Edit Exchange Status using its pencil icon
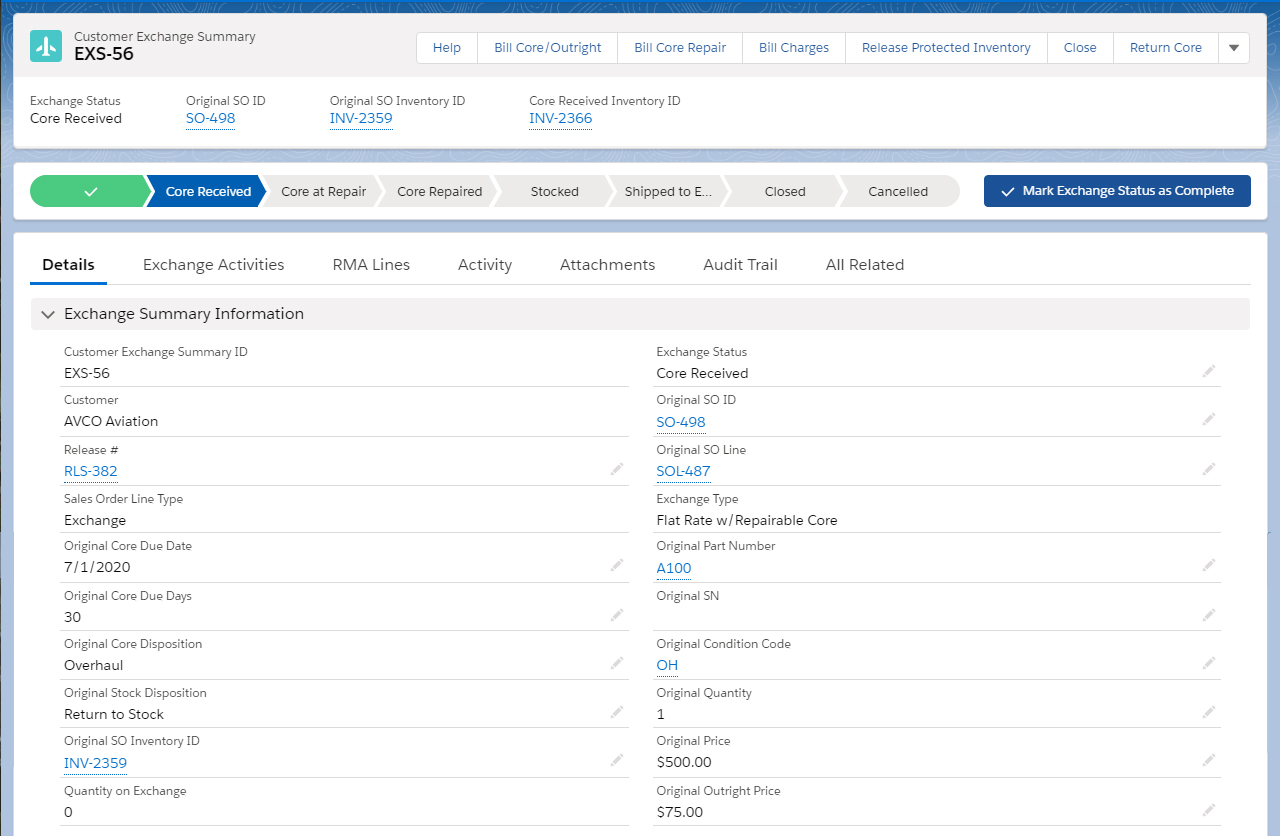The image size is (1280, 836). click(1208, 371)
